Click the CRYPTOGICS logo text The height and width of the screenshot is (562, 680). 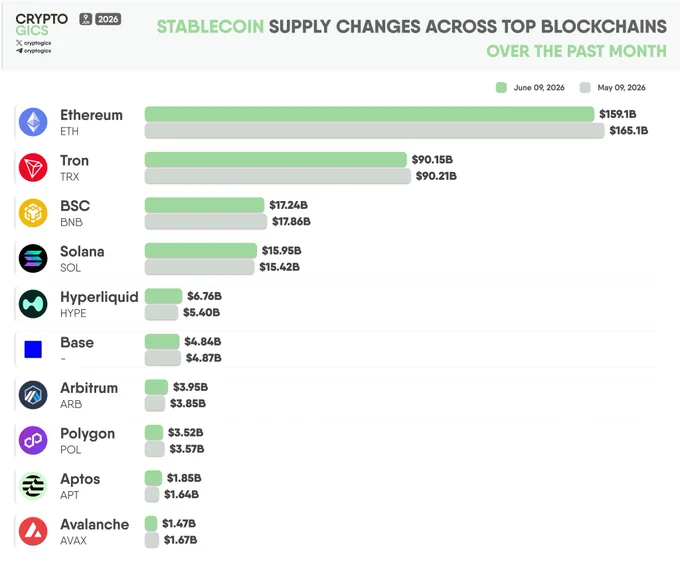click(x=41, y=25)
